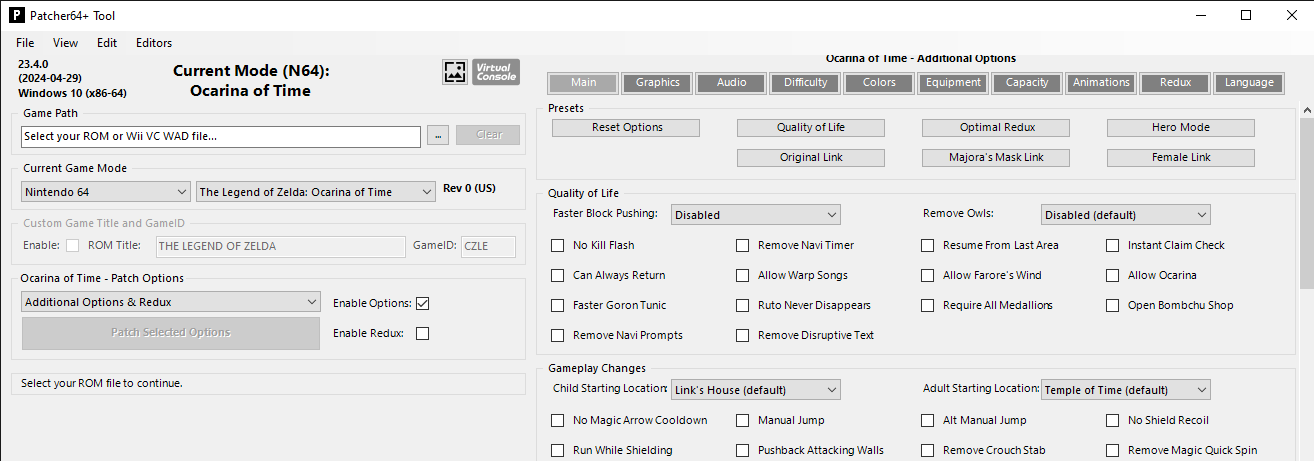The image size is (1314, 461).
Task: Select the Main options tab
Action: 584,83
